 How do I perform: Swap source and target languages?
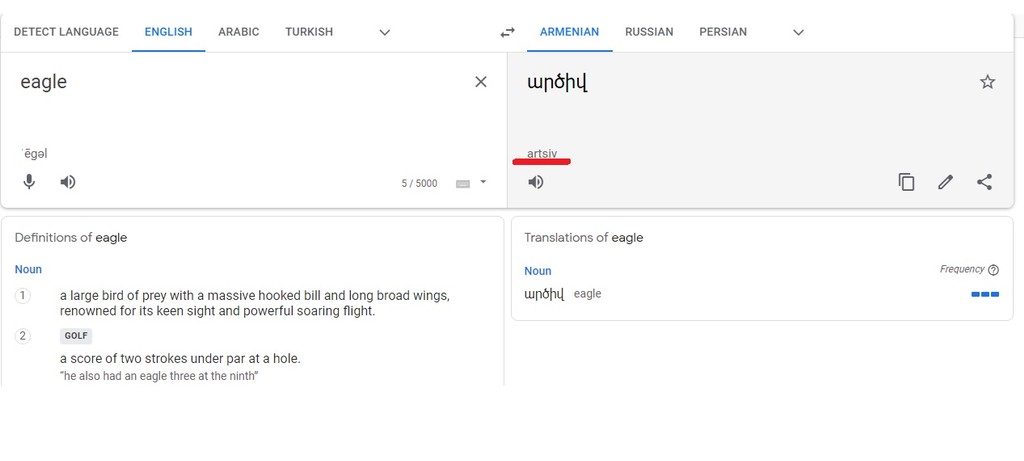click(x=507, y=32)
